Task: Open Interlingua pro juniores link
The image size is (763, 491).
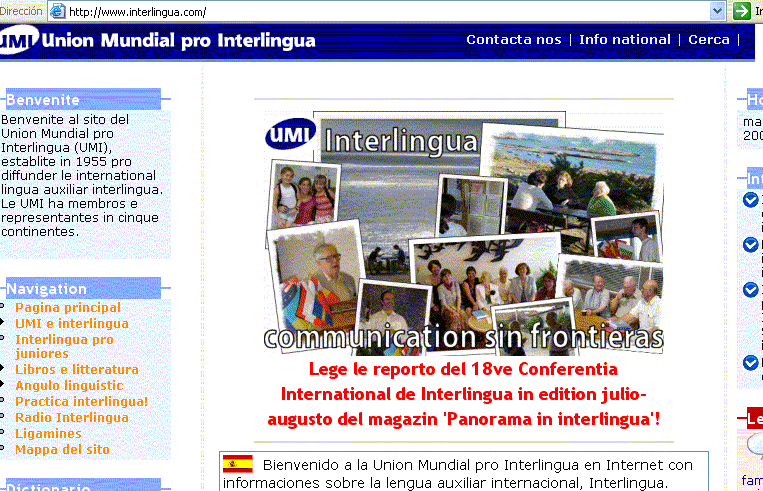Action: (64, 346)
